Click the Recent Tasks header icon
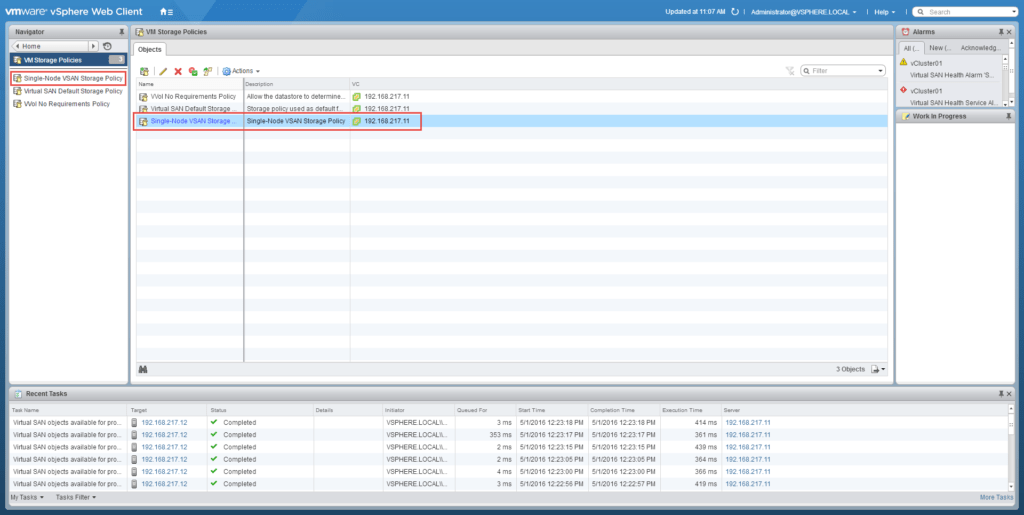 pos(18,394)
